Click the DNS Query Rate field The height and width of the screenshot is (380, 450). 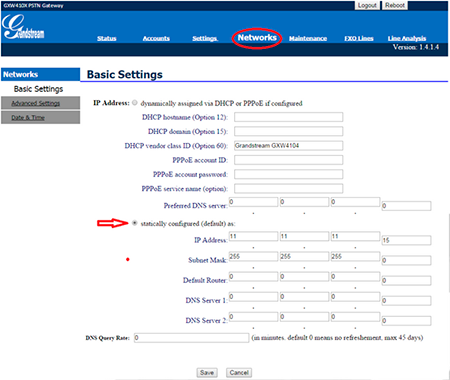(191, 338)
